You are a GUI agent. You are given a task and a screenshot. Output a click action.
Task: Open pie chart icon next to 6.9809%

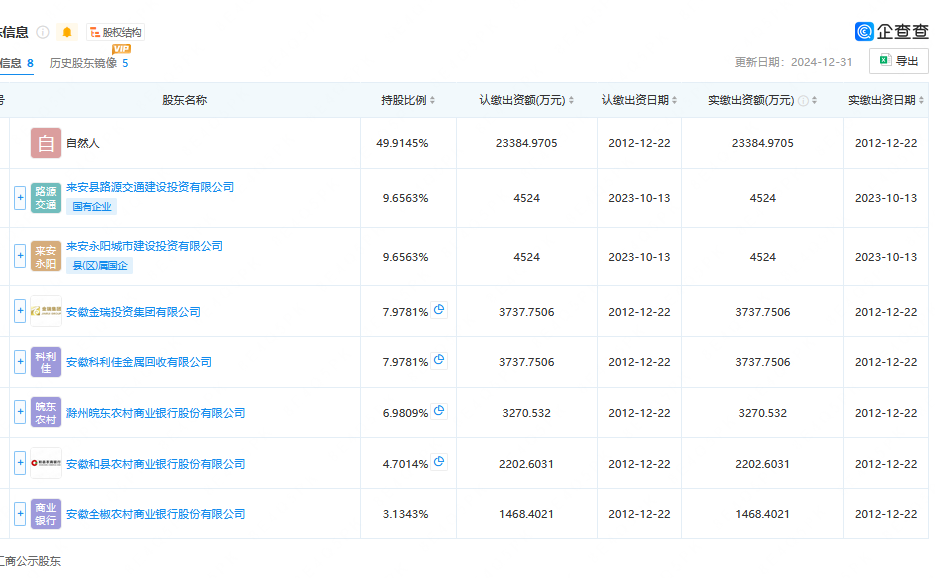[438, 411]
